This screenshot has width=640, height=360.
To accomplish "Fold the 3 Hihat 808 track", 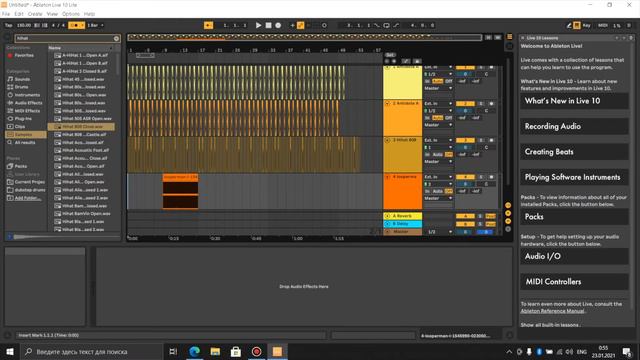I will pos(387,140).
